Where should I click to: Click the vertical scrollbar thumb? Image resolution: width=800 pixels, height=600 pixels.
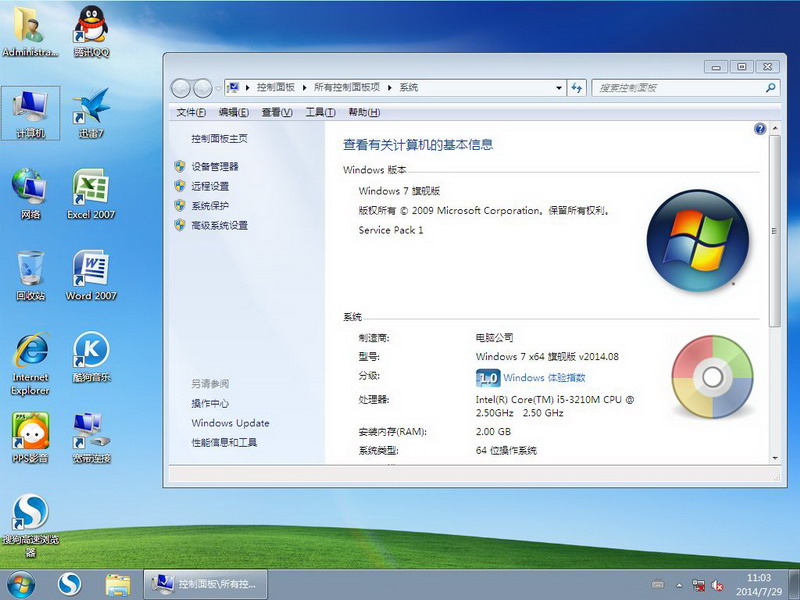(x=774, y=231)
